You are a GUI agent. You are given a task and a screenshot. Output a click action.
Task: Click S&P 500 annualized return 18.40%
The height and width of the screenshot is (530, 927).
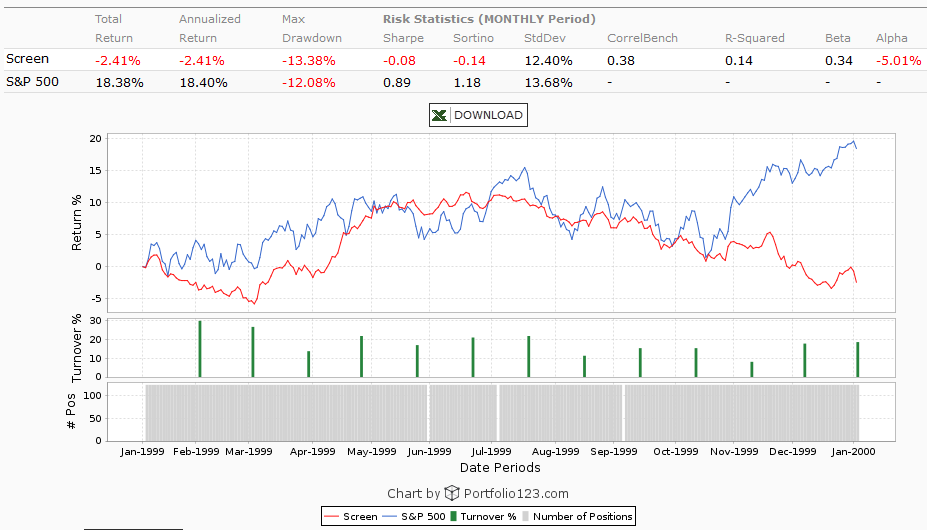point(203,83)
